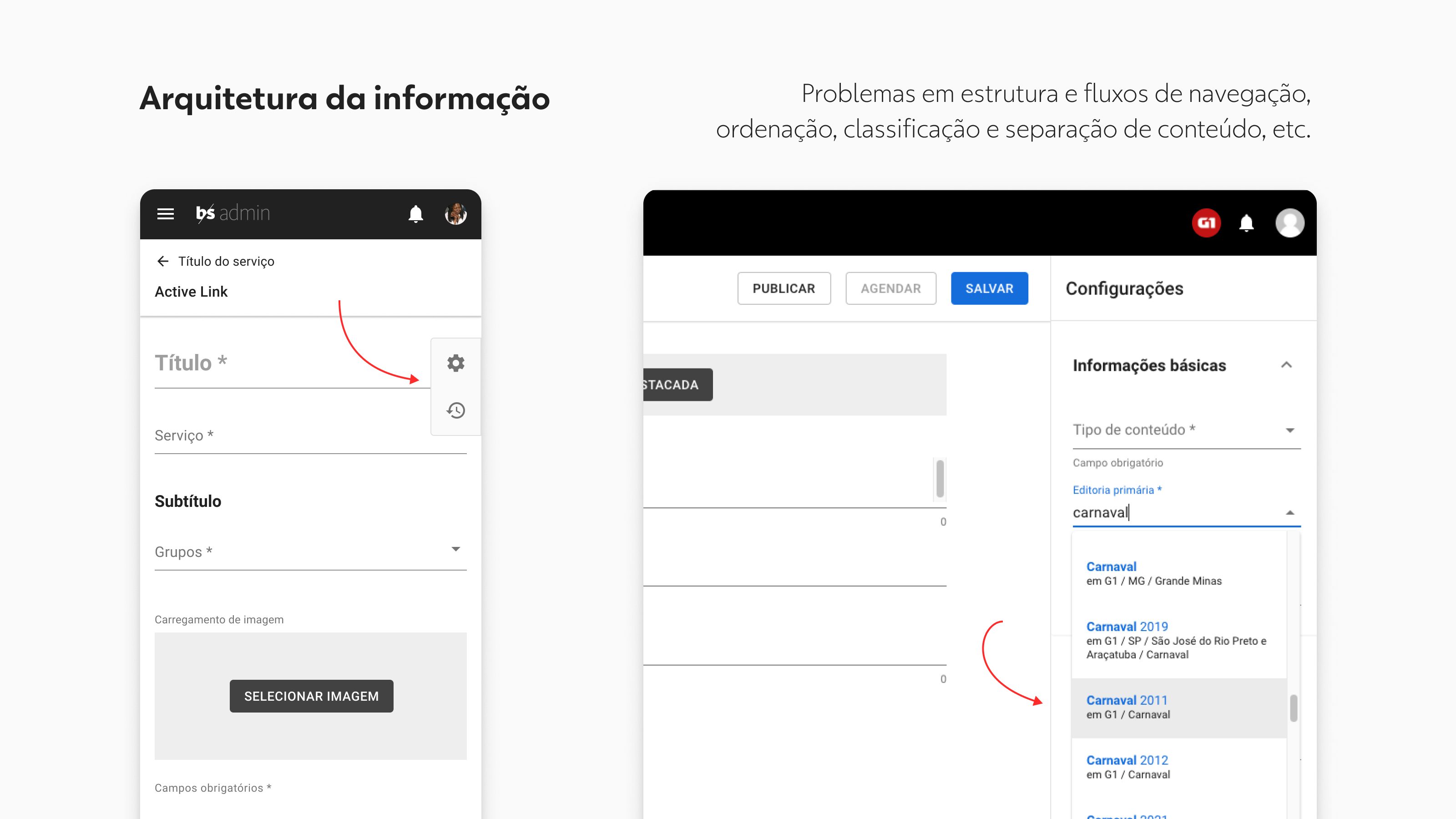
Task: Close the Editoria primária dropdown arrow
Action: [1290, 513]
